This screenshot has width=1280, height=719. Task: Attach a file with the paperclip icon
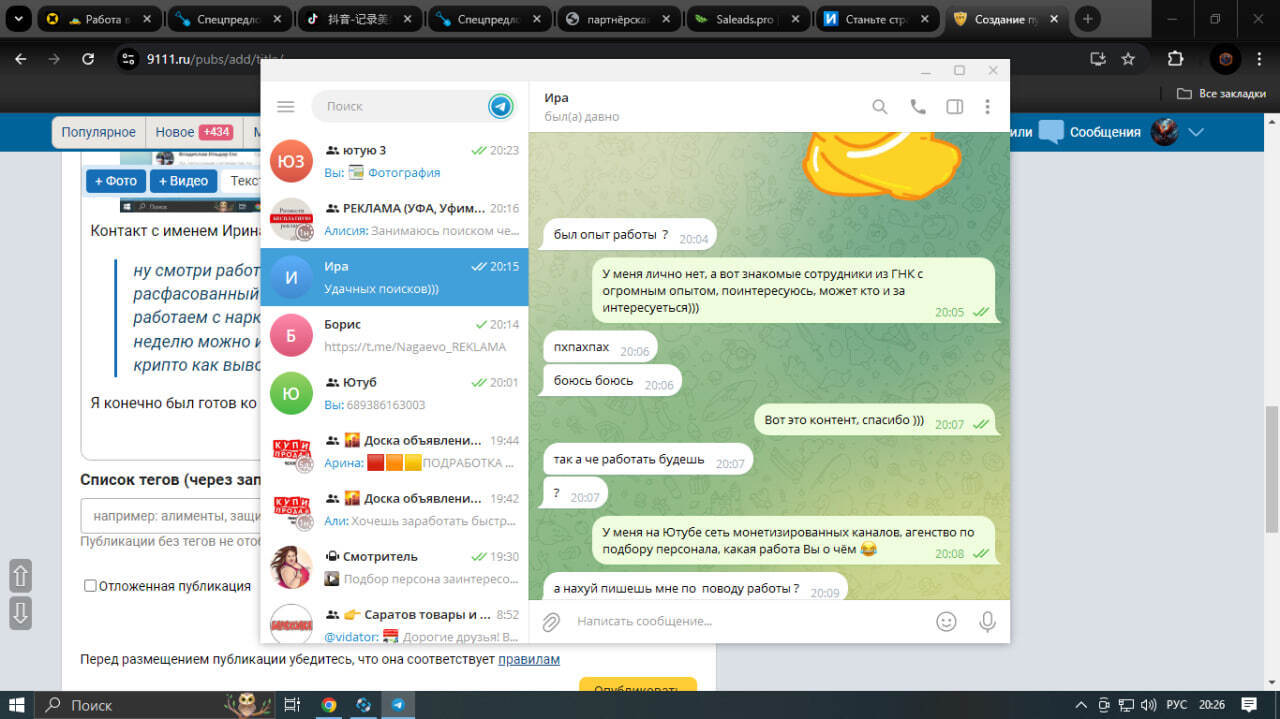tap(550, 622)
